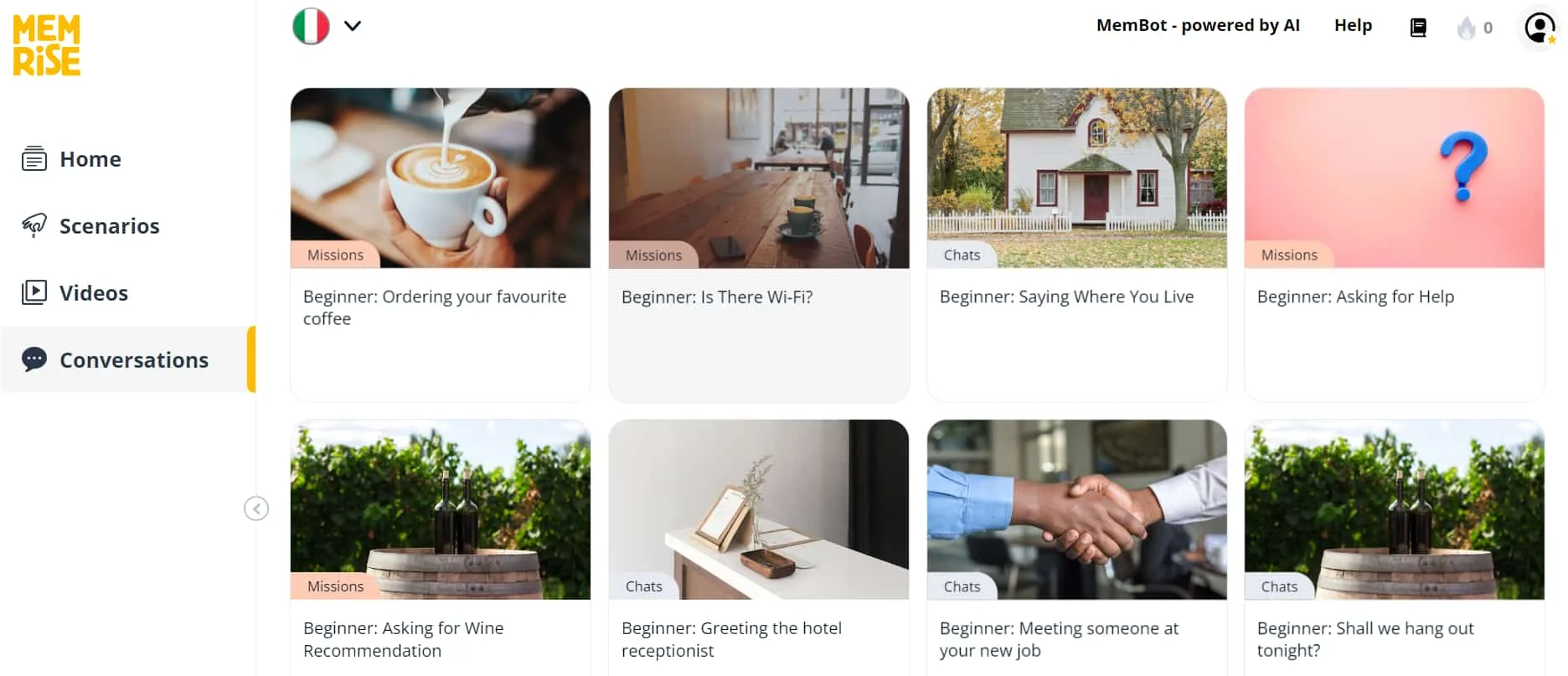Click the Italian flag language icon

[311, 26]
